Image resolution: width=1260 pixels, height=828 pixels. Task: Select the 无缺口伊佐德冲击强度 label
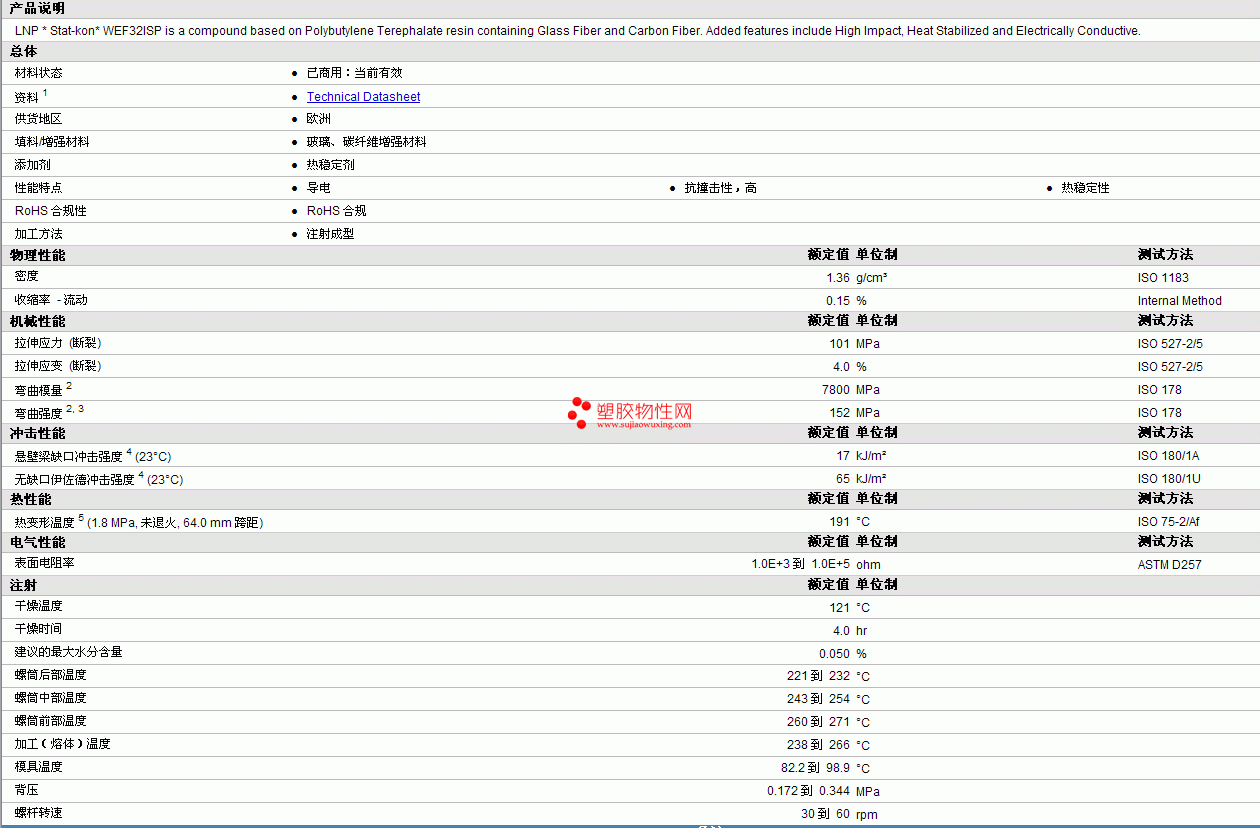coord(74,479)
